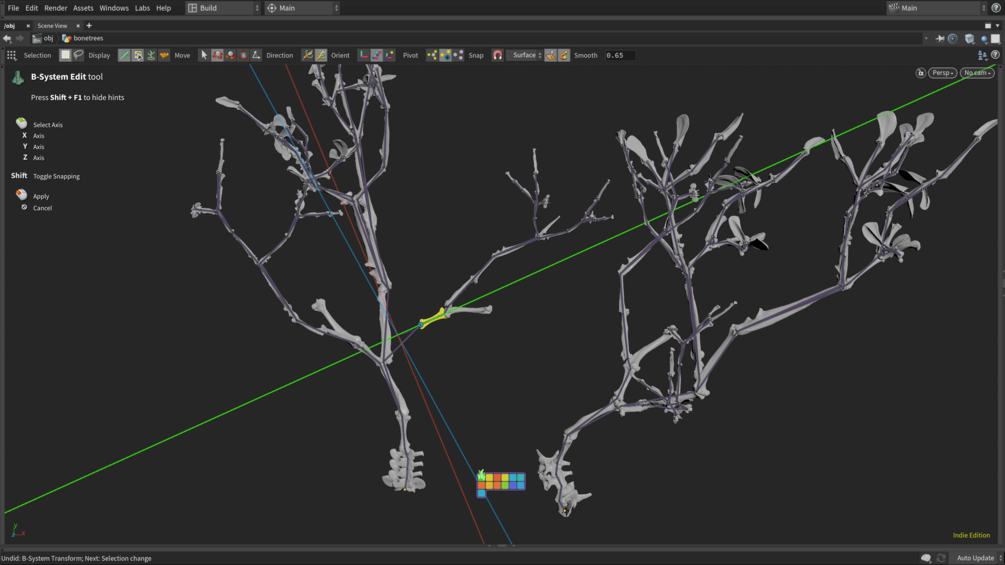This screenshot has width=1005, height=565.
Task: Toggle the follow-selection target icon
Action: (953, 39)
